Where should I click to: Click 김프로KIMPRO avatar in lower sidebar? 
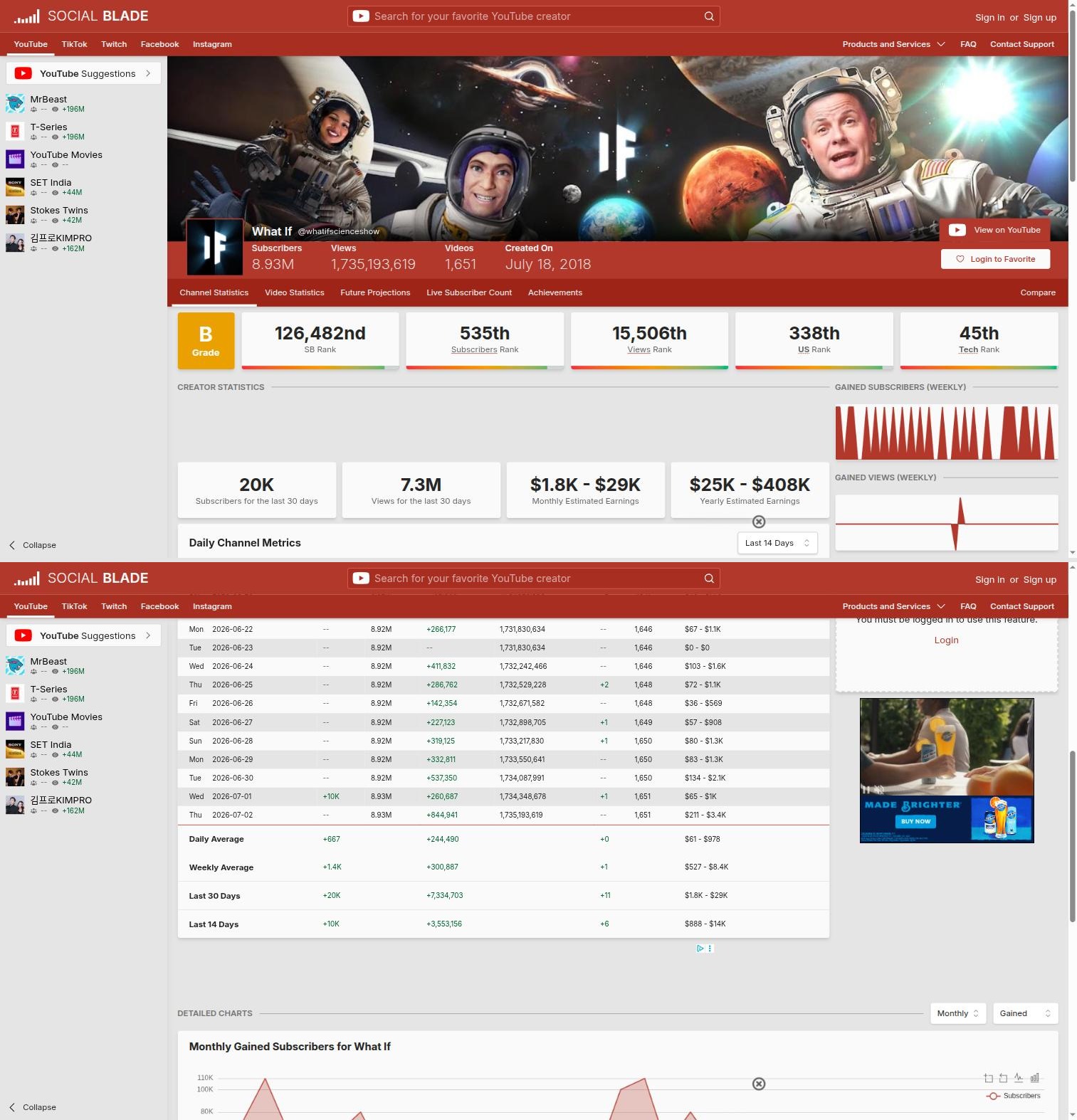tap(15, 804)
